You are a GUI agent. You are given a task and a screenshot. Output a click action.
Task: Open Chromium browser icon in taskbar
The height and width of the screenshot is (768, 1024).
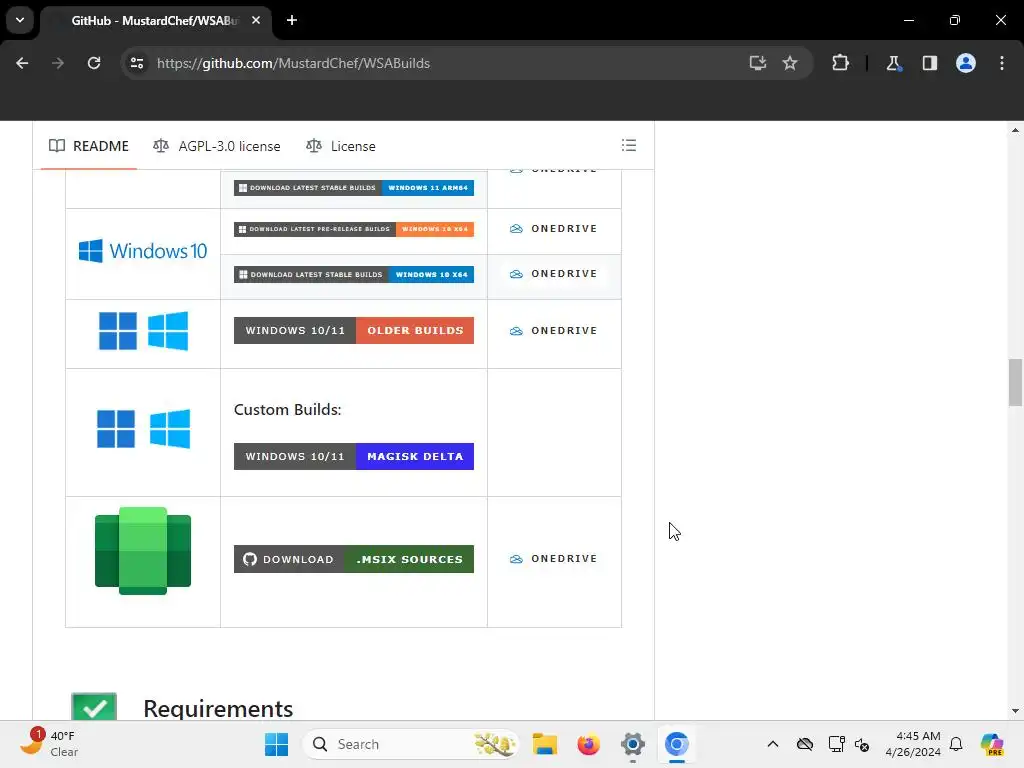pyautogui.click(x=677, y=744)
